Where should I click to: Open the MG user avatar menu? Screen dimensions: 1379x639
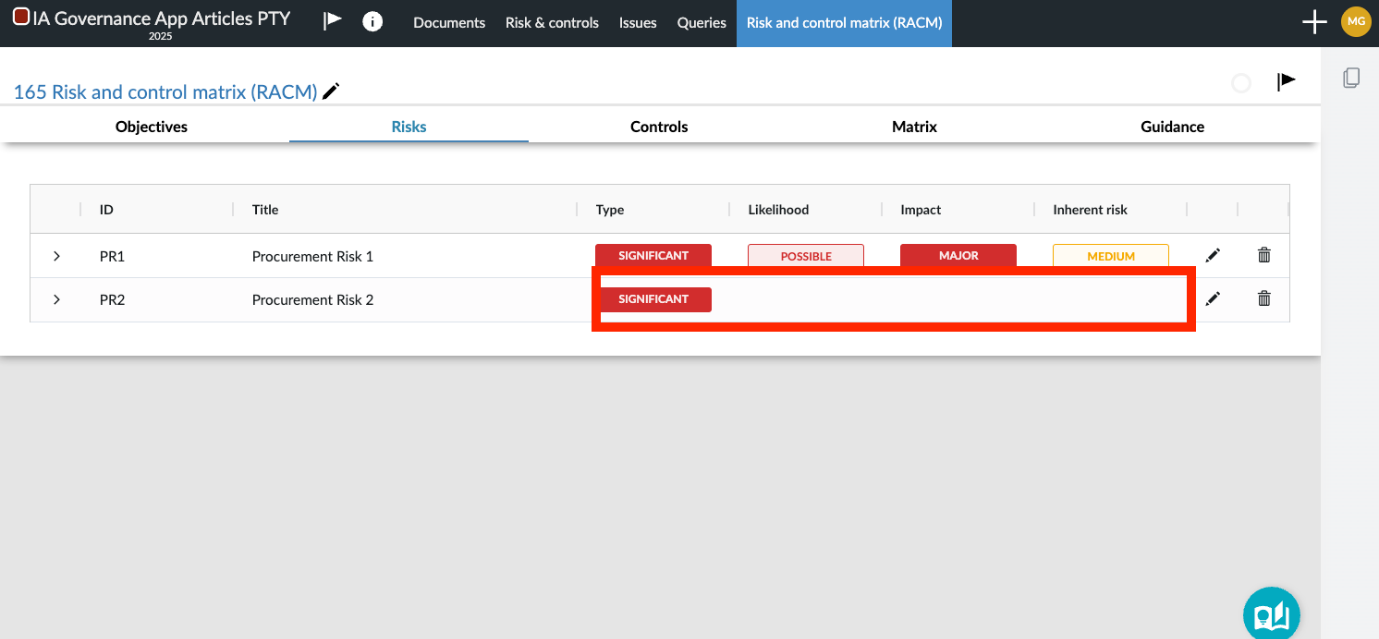tap(1356, 22)
